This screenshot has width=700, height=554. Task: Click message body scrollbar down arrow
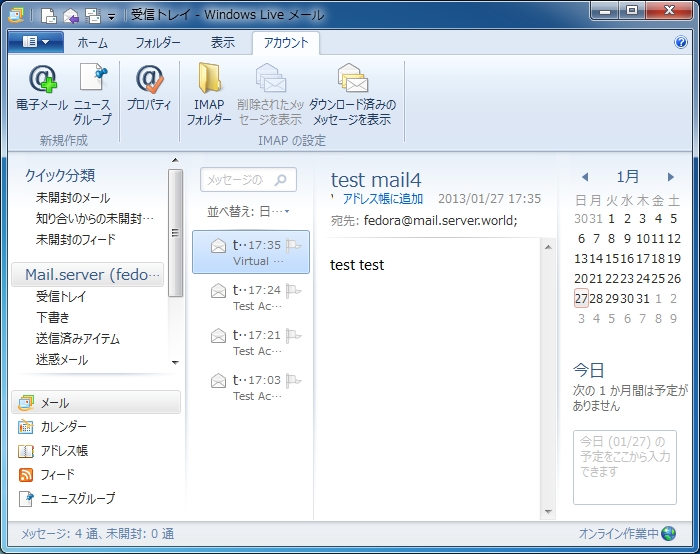548,512
